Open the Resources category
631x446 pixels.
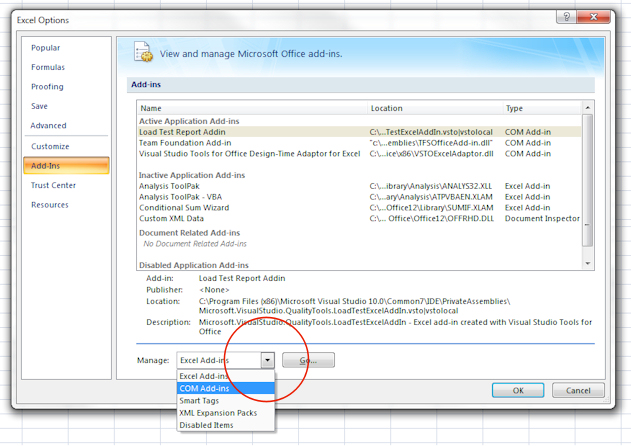50,204
